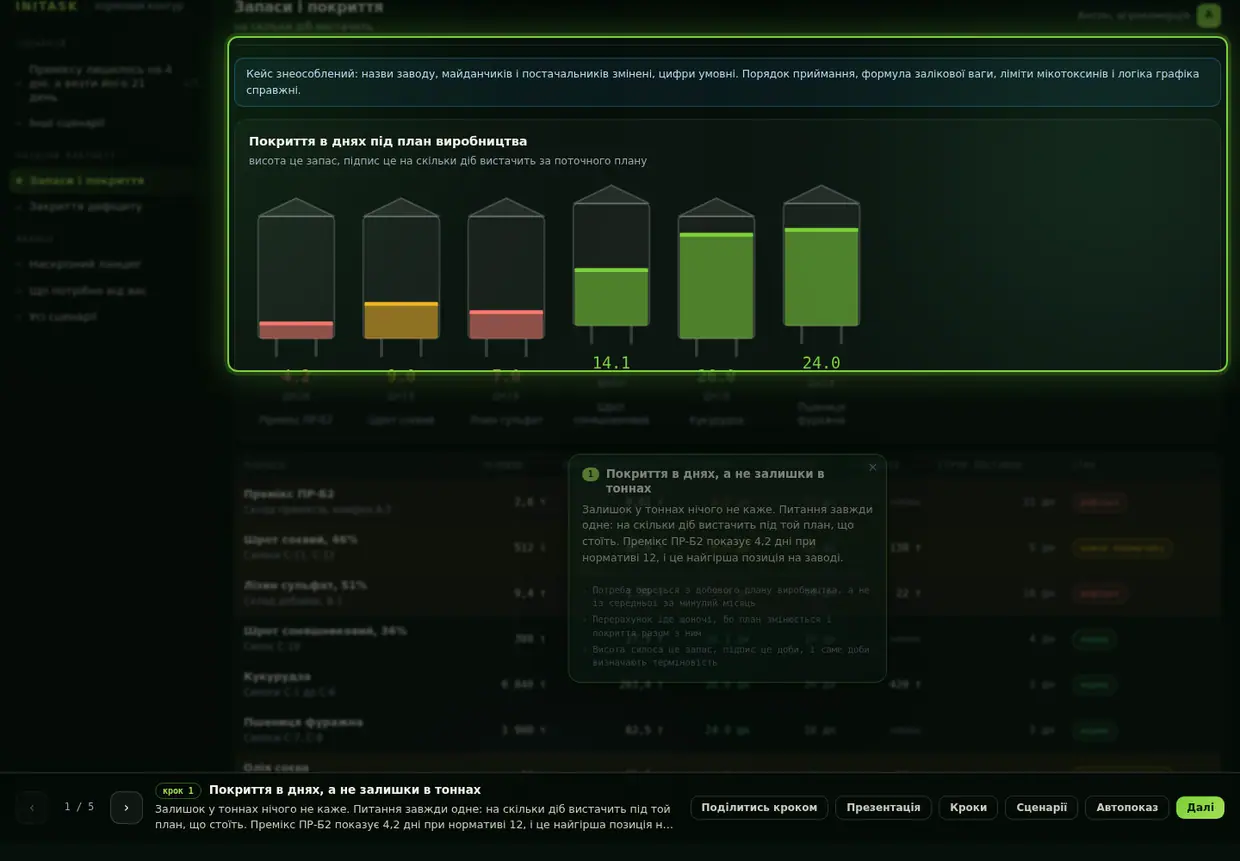Click the user avatar 'A' in the header
The width and height of the screenshot is (1240, 861).
[1209, 15]
